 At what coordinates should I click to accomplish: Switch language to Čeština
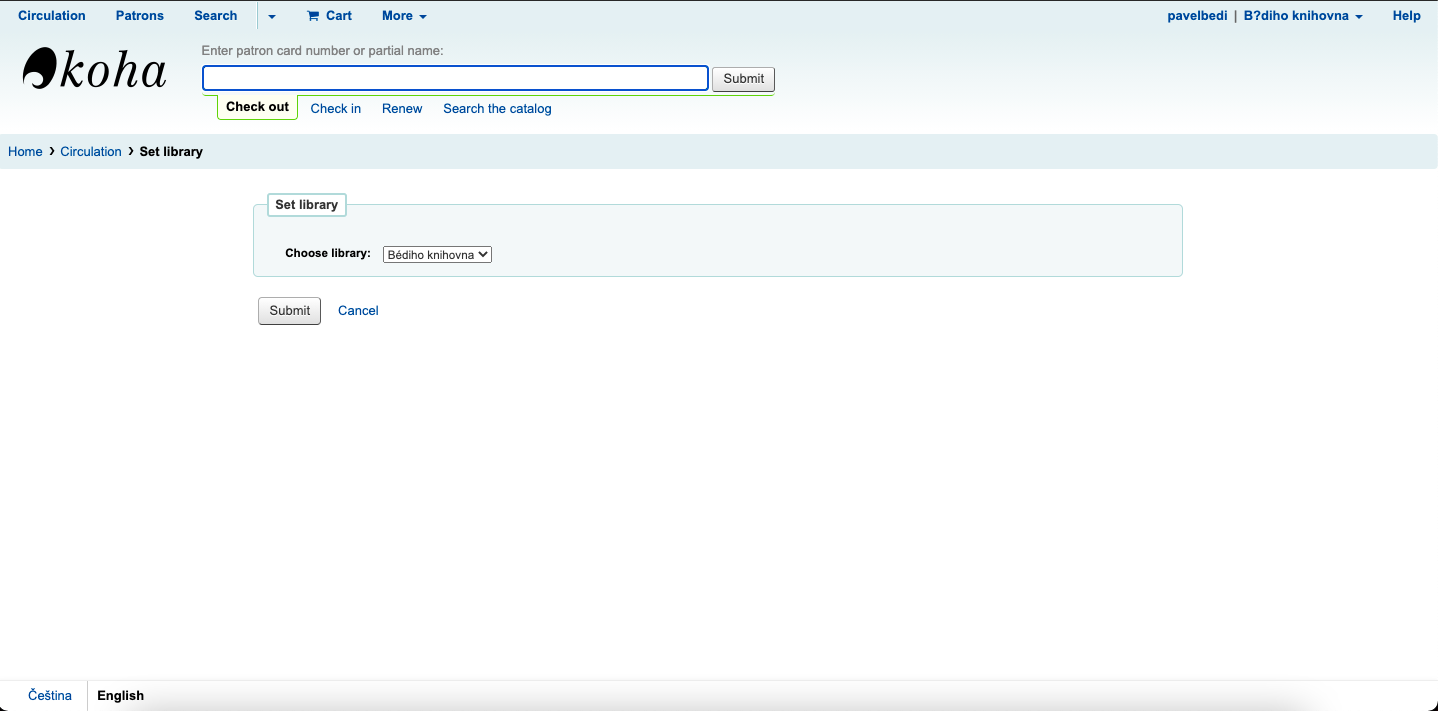[x=50, y=696]
